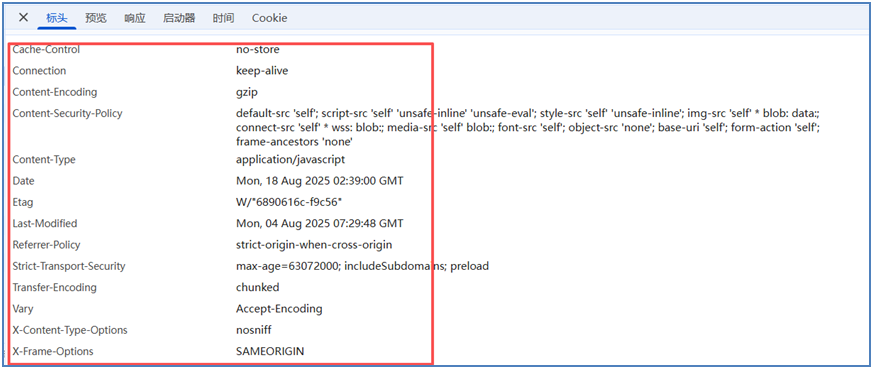This screenshot has height=369, width=873.
Task: Close the request details panel
Action: click(23, 17)
